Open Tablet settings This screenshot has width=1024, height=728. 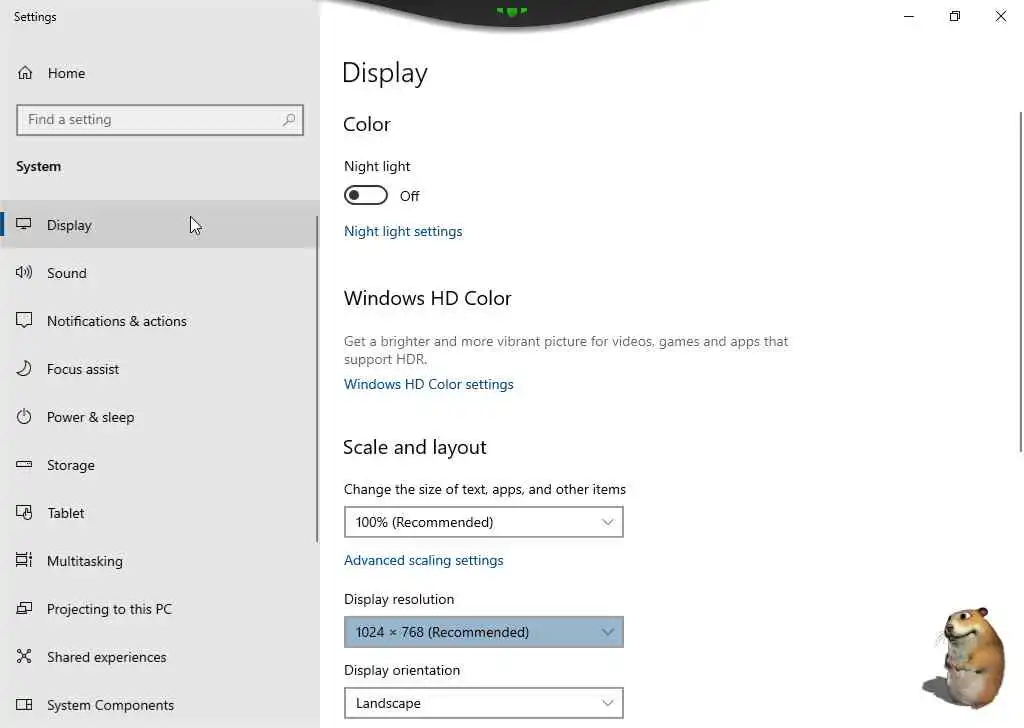[159, 513]
